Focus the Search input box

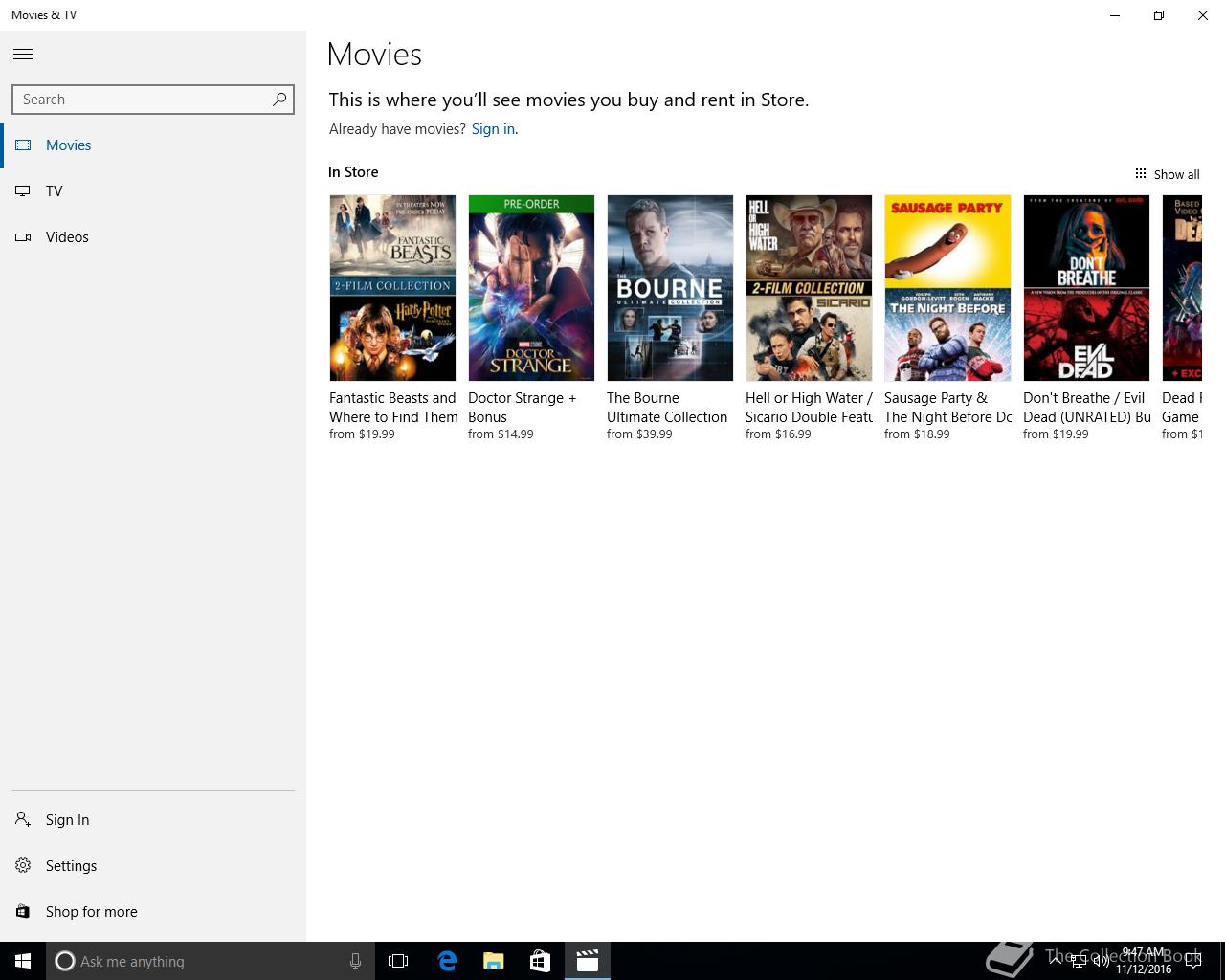[x=153, y=100]
